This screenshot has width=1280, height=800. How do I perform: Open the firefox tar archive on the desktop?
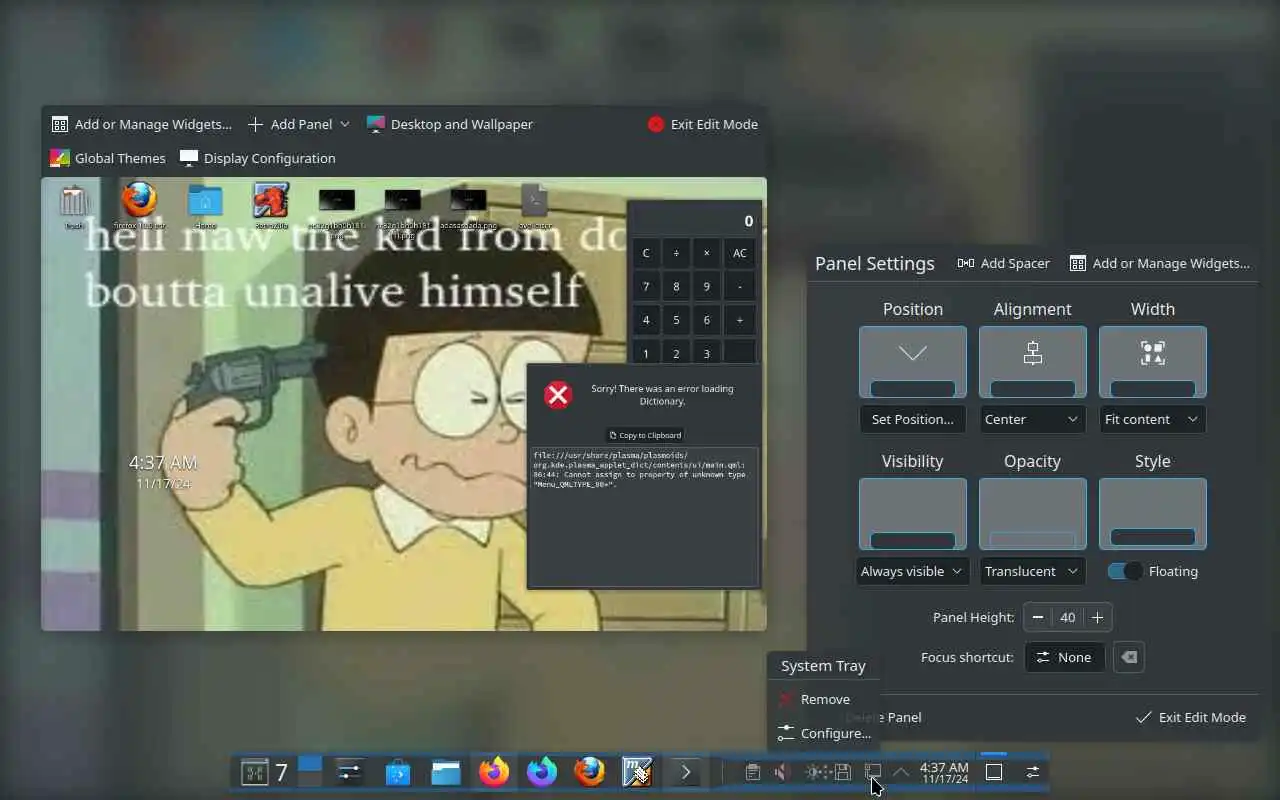tap(139, 206)
